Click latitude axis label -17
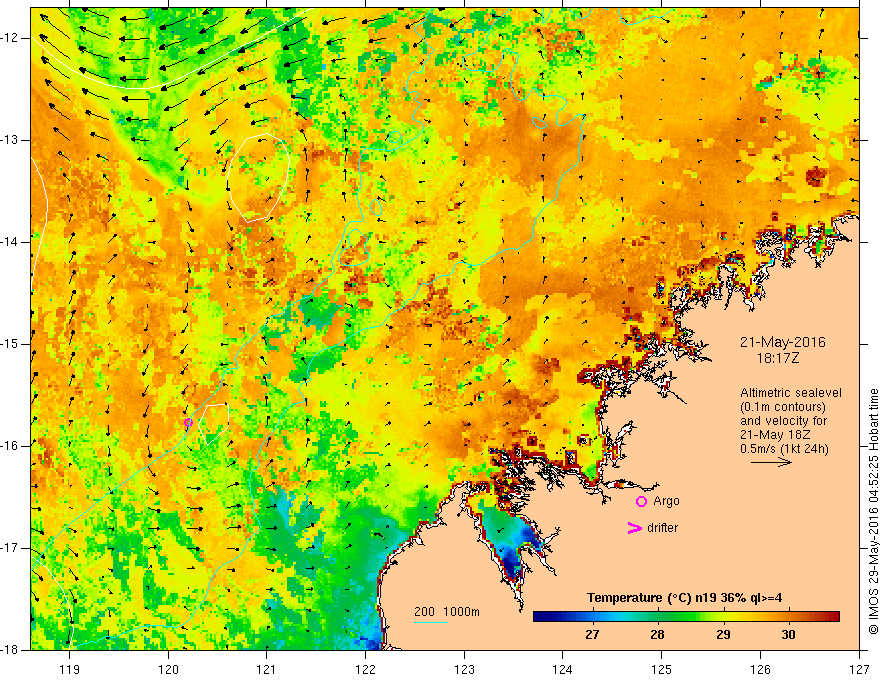880x680 pixels. click(11, 548)
